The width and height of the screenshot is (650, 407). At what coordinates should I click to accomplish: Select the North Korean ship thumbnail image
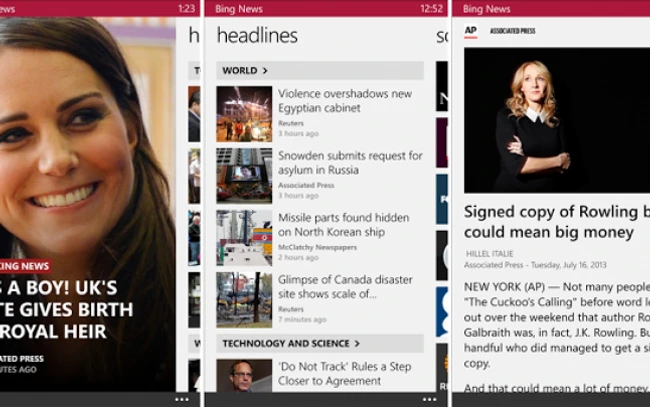tap(244, 237)
